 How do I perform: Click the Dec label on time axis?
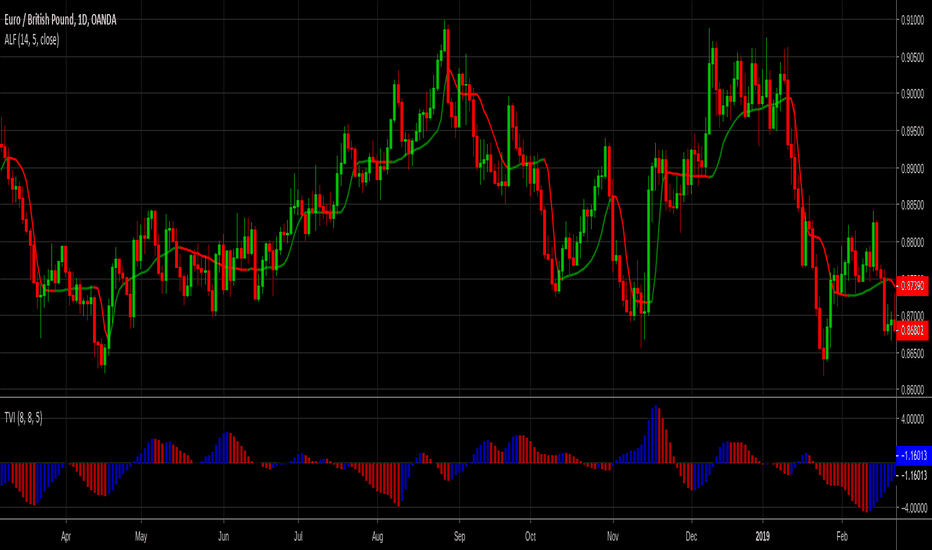tap(691, 536)
